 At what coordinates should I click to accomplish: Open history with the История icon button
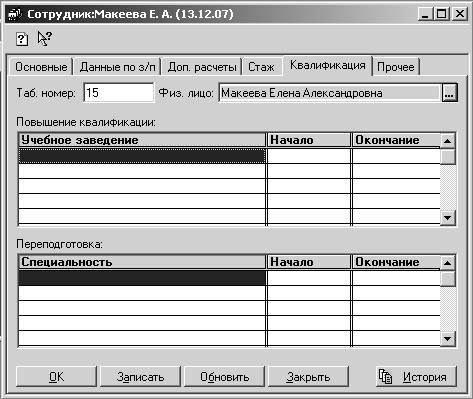[416, 377]
